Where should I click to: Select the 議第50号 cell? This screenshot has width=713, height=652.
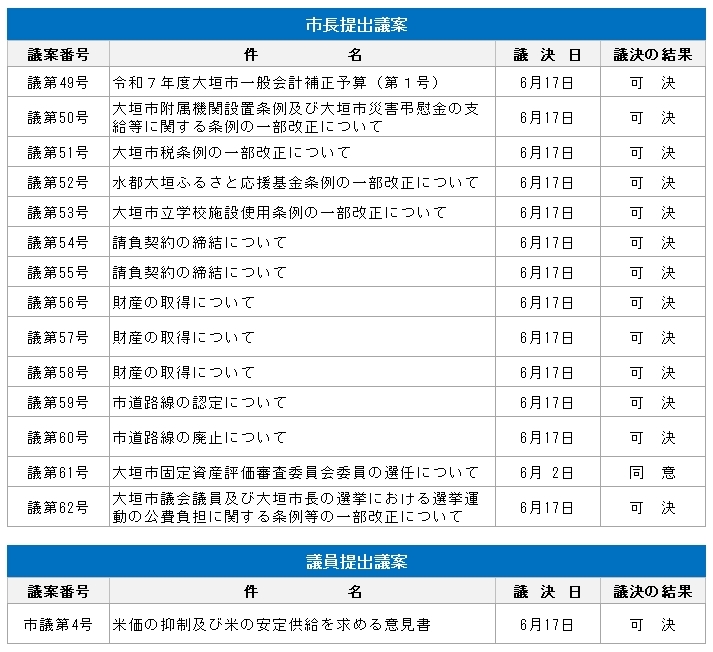(x=58, y=117)
